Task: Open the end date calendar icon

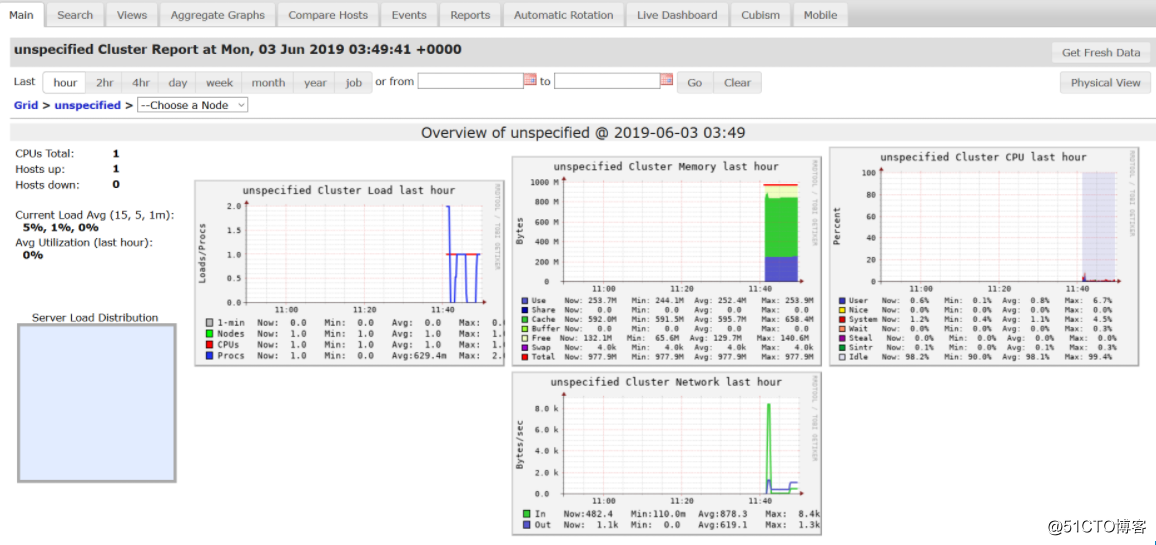Action: 666,80
